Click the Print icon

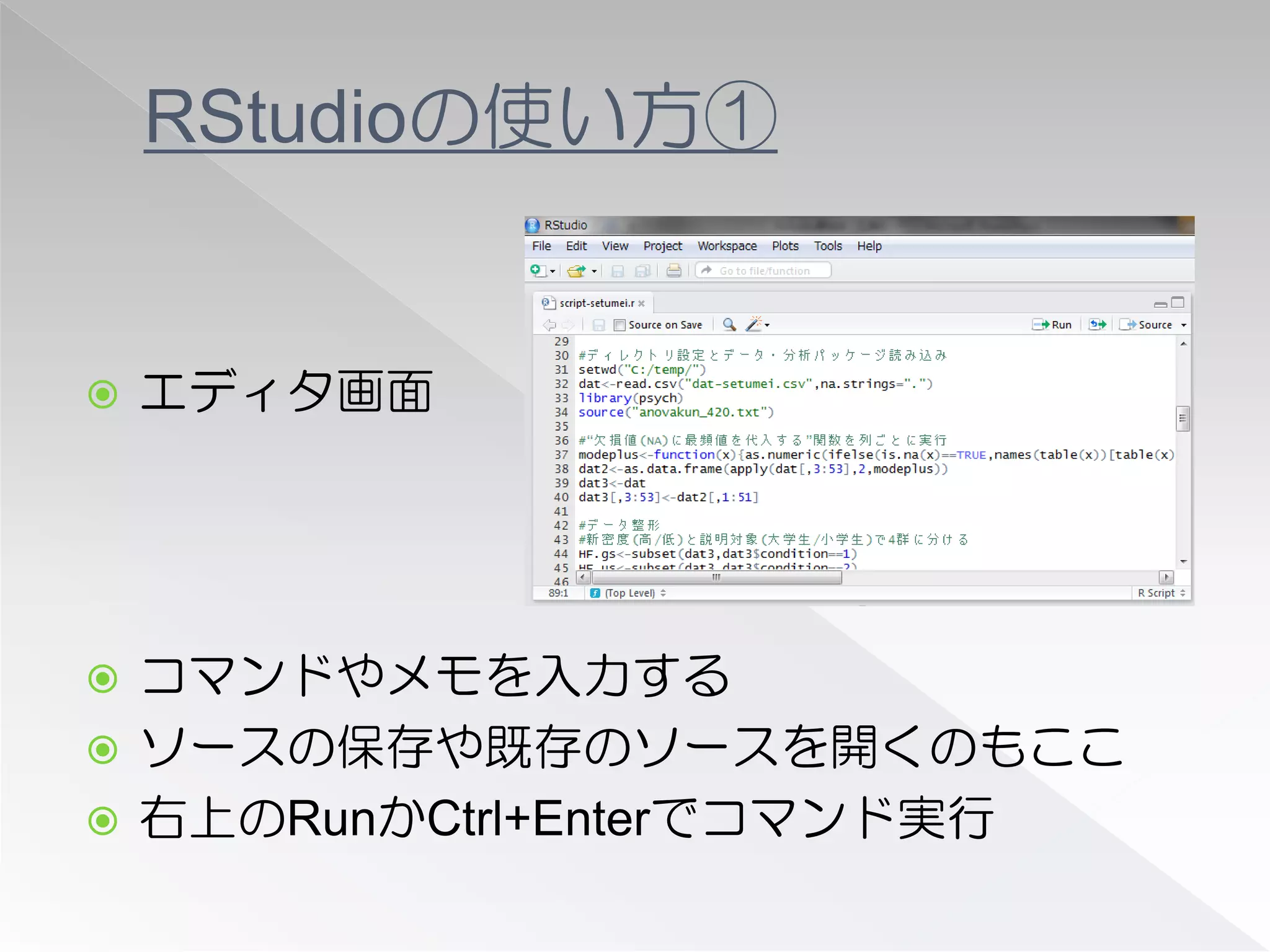coord(673,271)
